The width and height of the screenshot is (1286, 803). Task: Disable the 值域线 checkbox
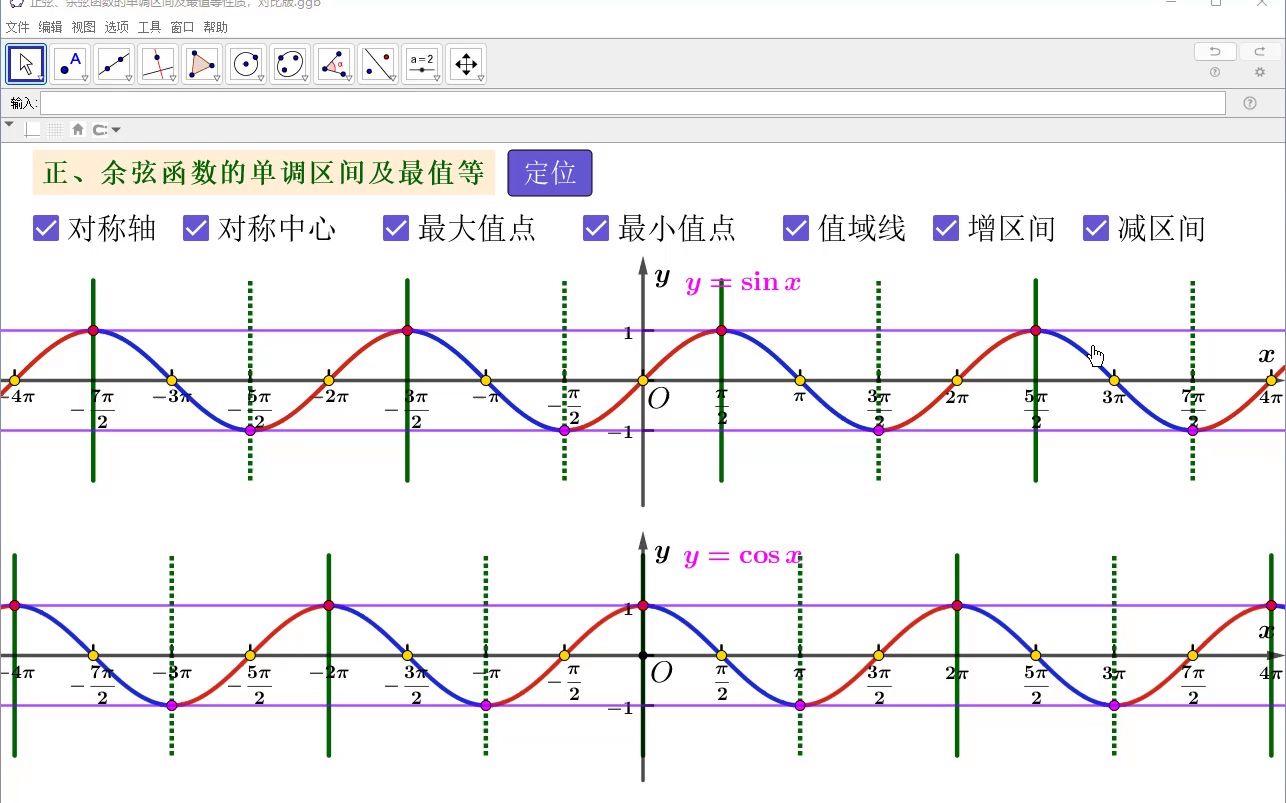coord(796,228)
